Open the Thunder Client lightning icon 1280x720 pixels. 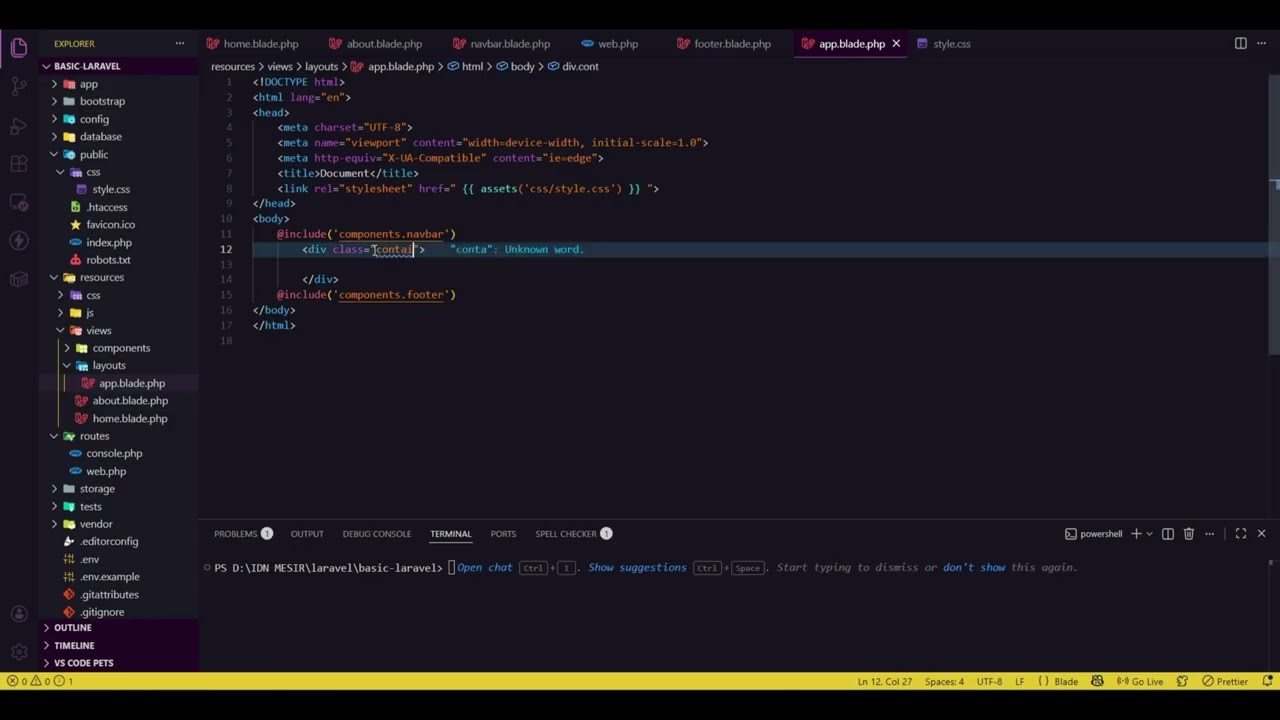18,241
